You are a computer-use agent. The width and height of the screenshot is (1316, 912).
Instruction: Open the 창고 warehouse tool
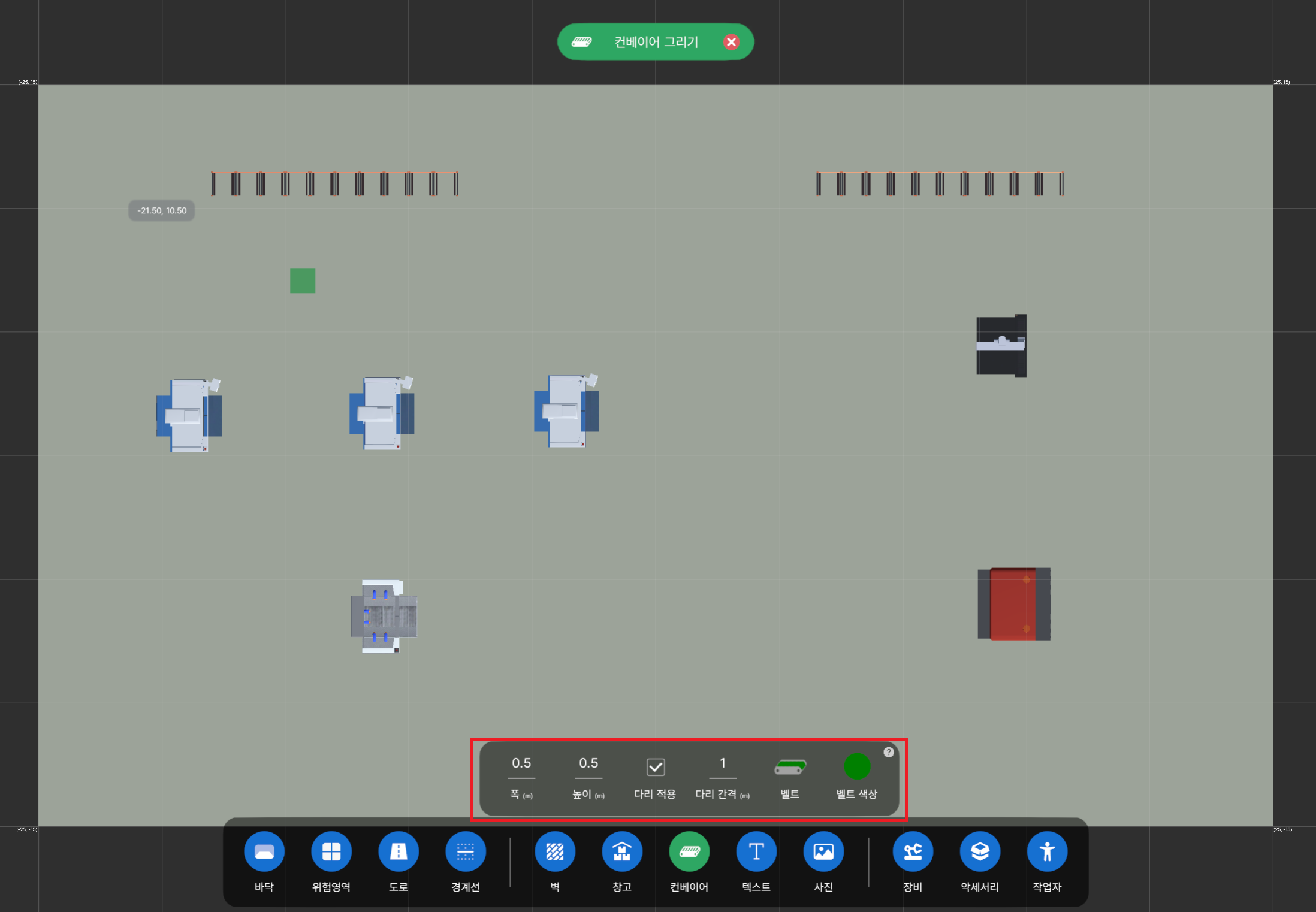pyautogui.click(x=622, y=851)
